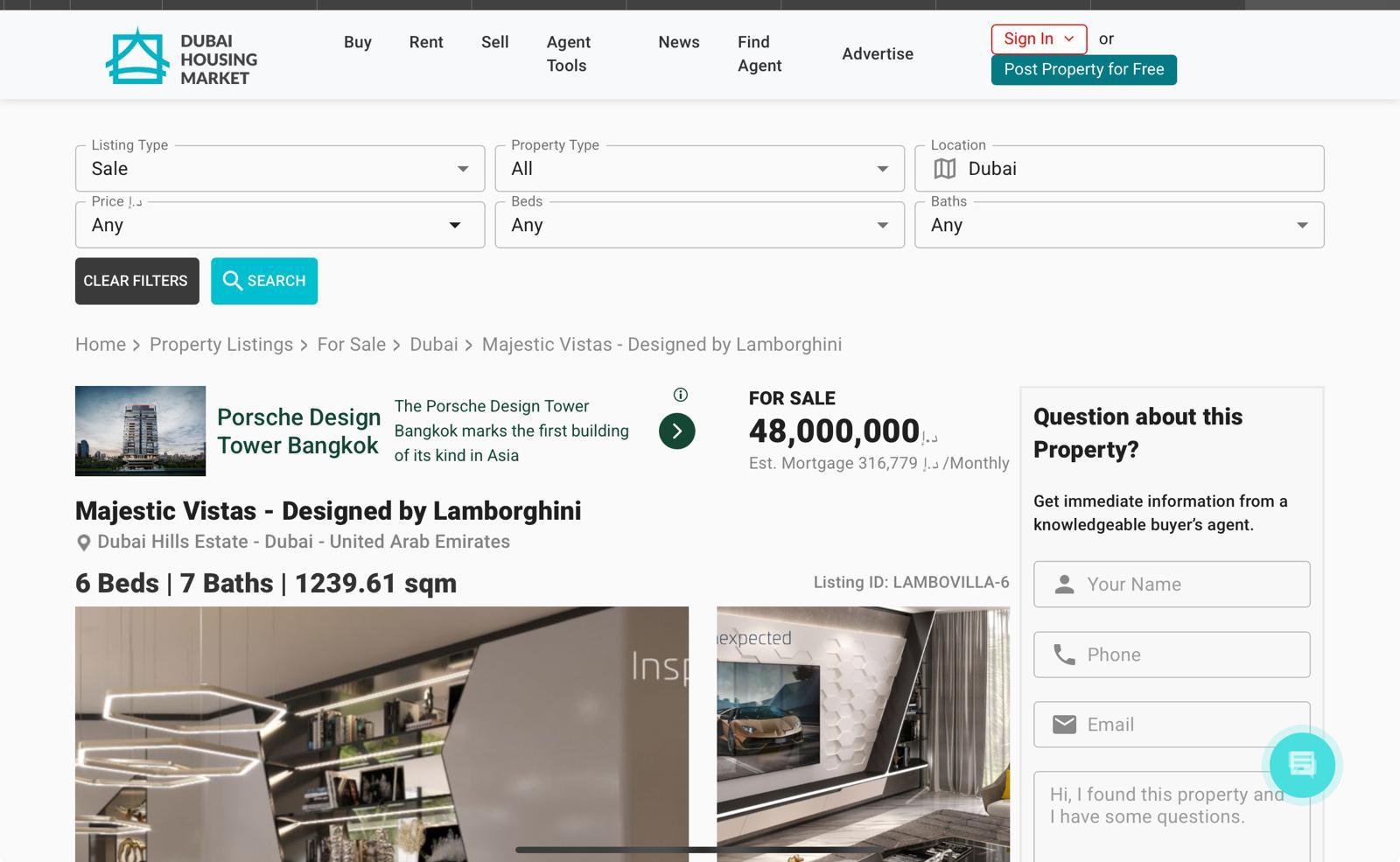The image size is (1400, 862).
Task: Click the magnifier Search button
Action: pos(263,281)
